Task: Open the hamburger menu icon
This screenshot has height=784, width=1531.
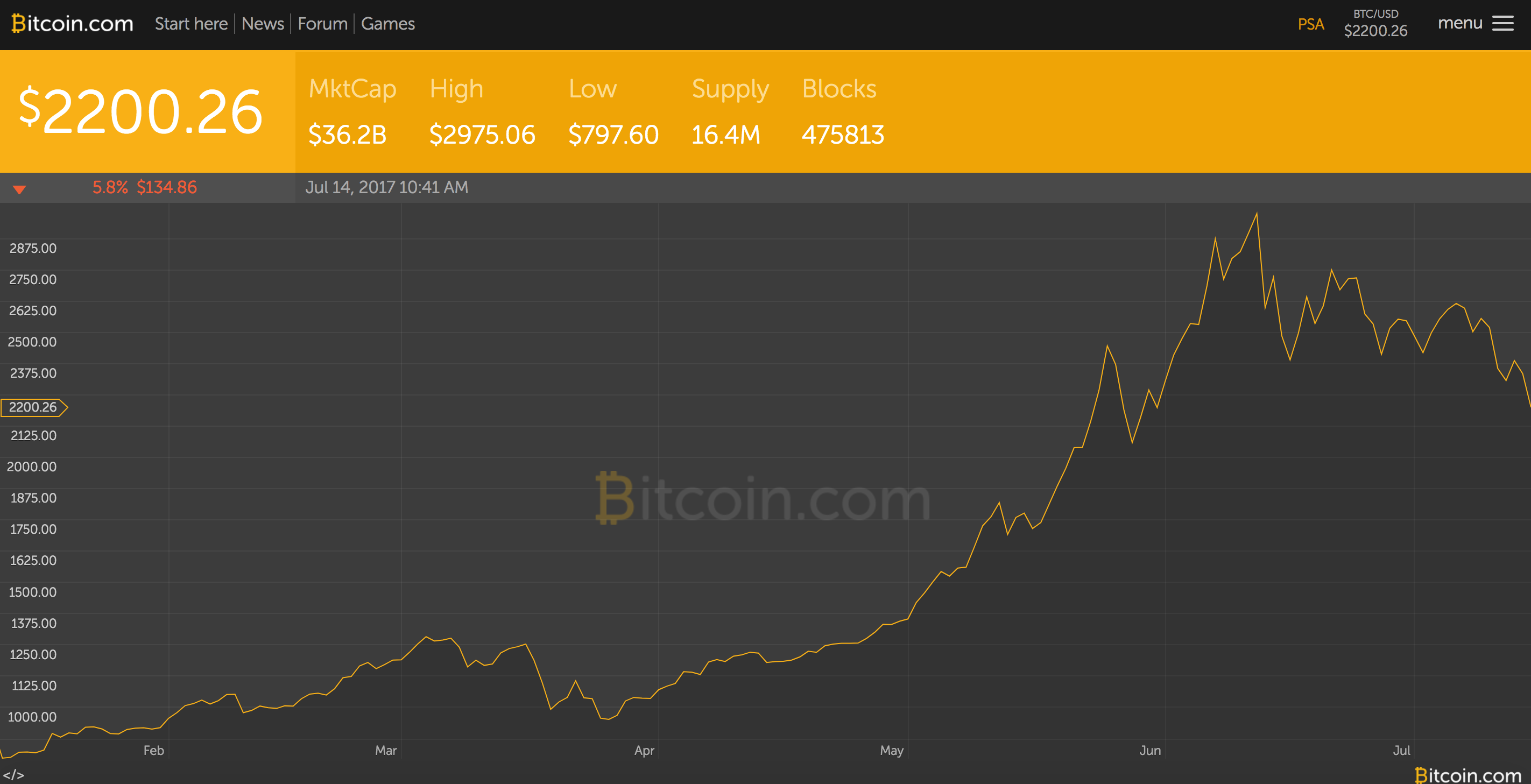Action: coord(1502,24)
